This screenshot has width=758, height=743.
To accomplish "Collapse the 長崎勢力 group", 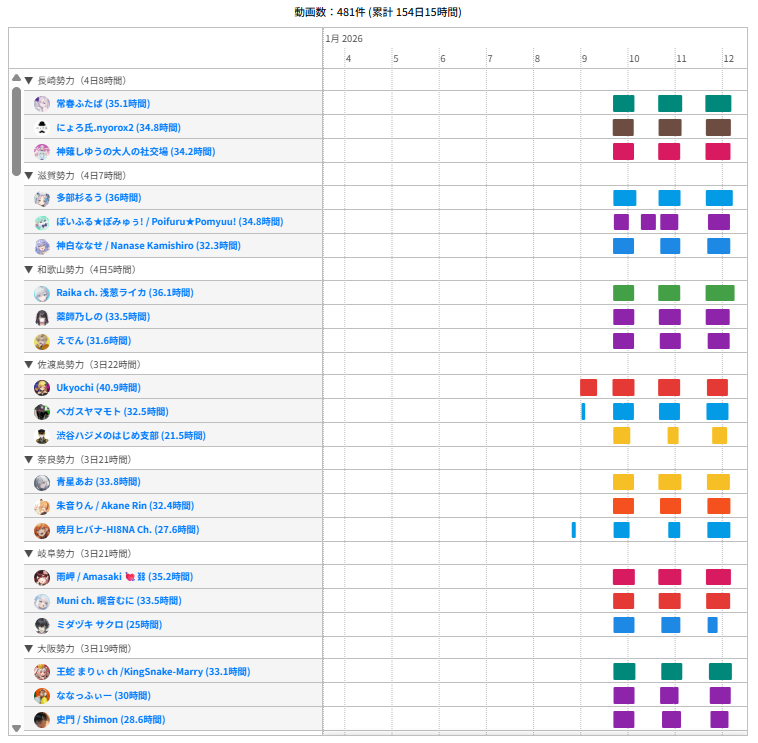I will point(29,81).
